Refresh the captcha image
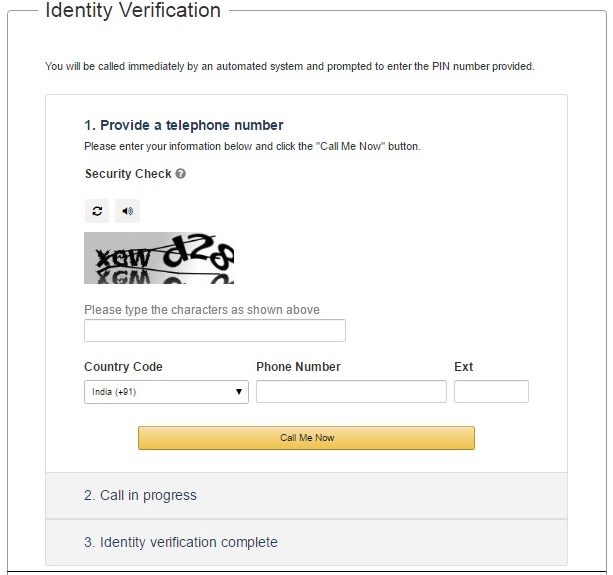The width and height of the screenshot is (613, 575). [x=97, y=211]
